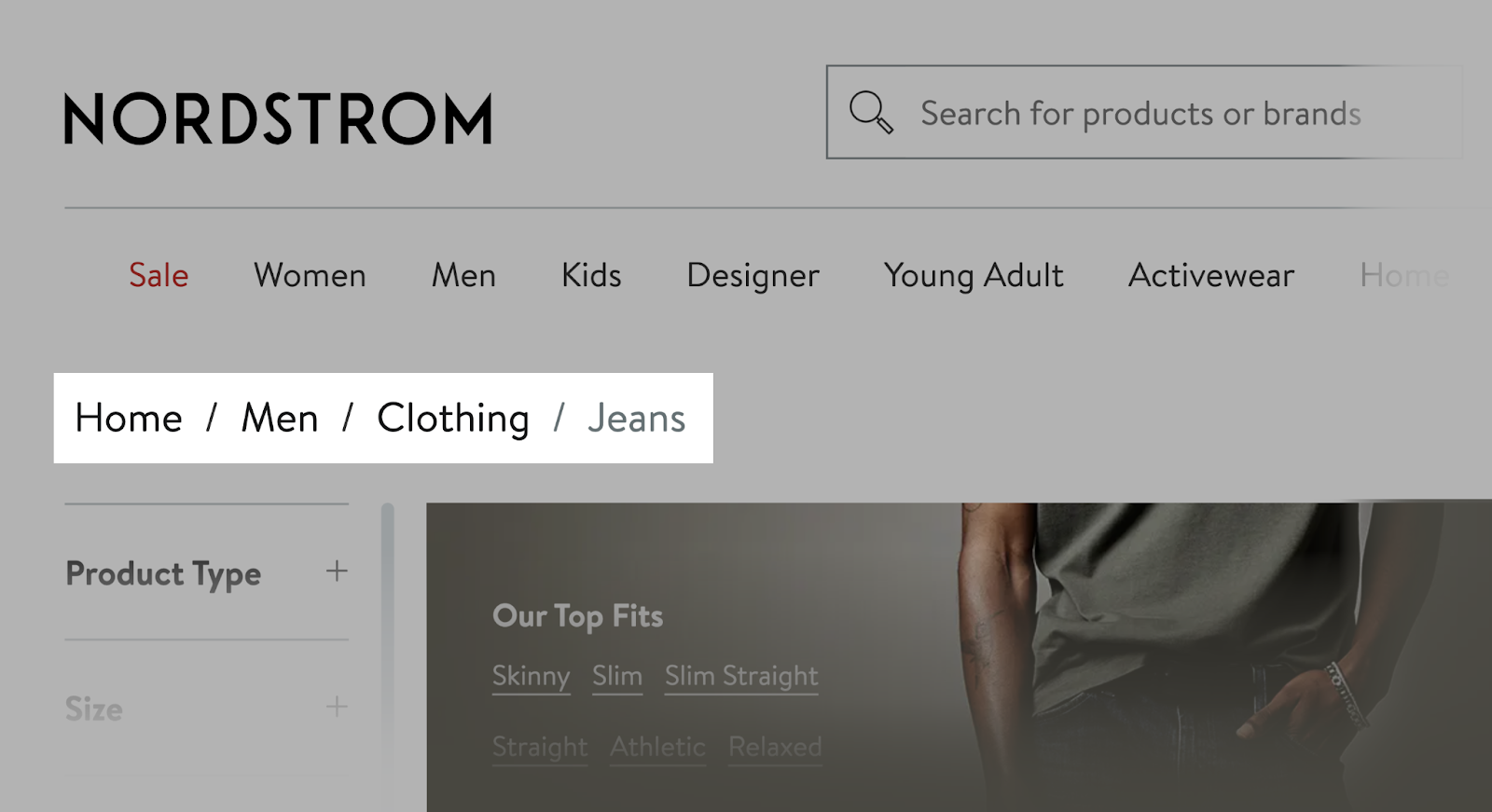Navigate to the Men section
Image resolution: width=1492 pixels, height=812 pixels.
[463, 275]
